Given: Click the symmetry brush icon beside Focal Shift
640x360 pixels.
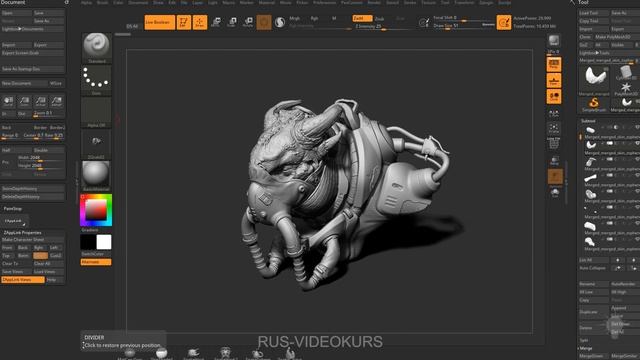Looking at the screenshot, I should click(x=424, y=22).
